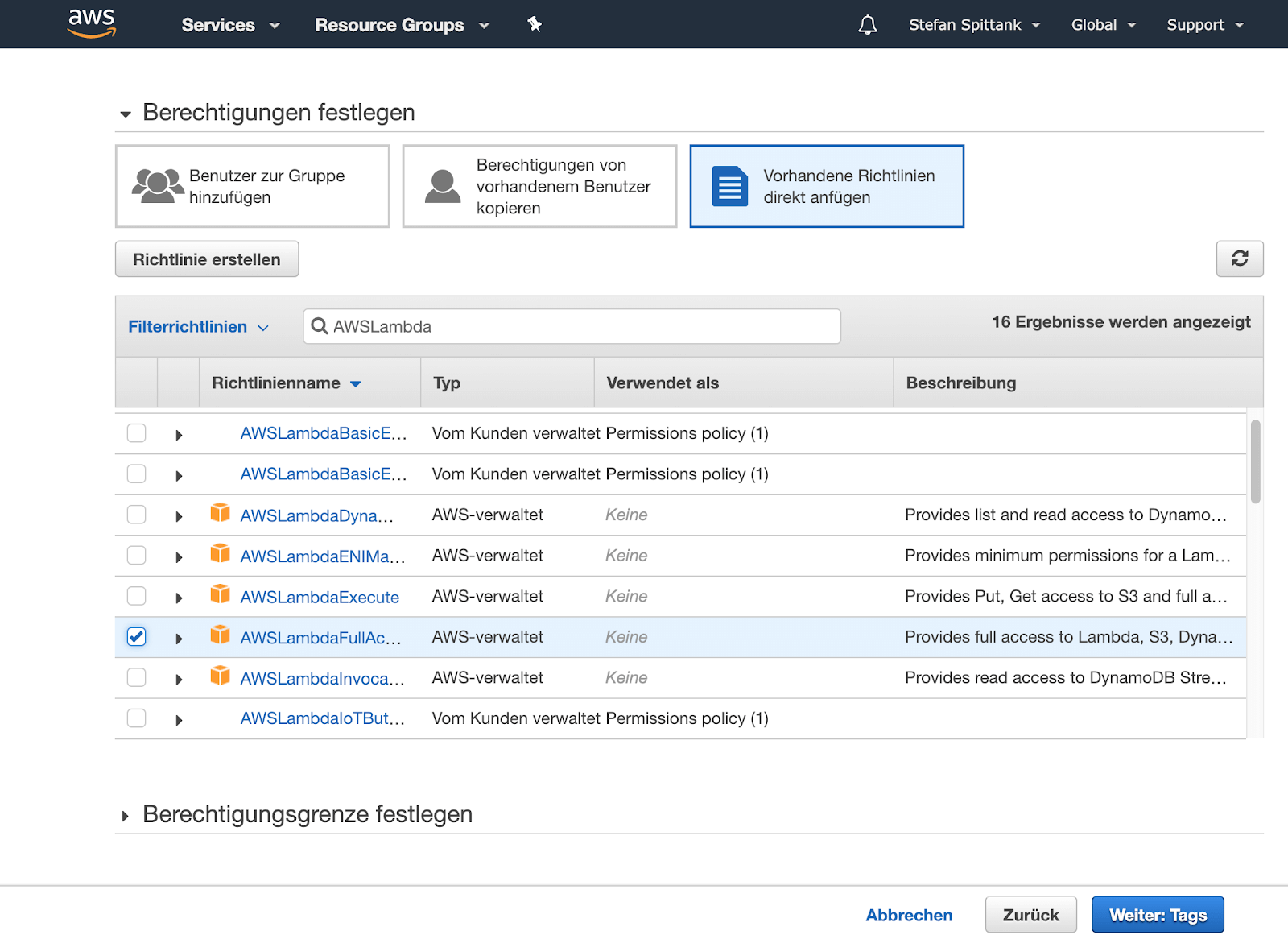This screenshot has height=939, width=1288.
Task: Click the AWSLambda policy search field
Action: pyautogui.click(x=572, y=326)
